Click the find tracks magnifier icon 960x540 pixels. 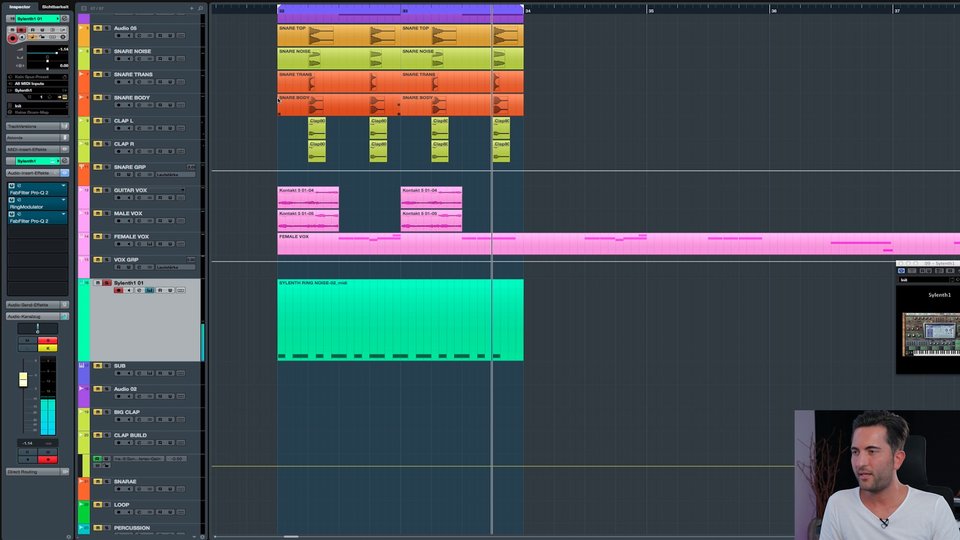200,8
